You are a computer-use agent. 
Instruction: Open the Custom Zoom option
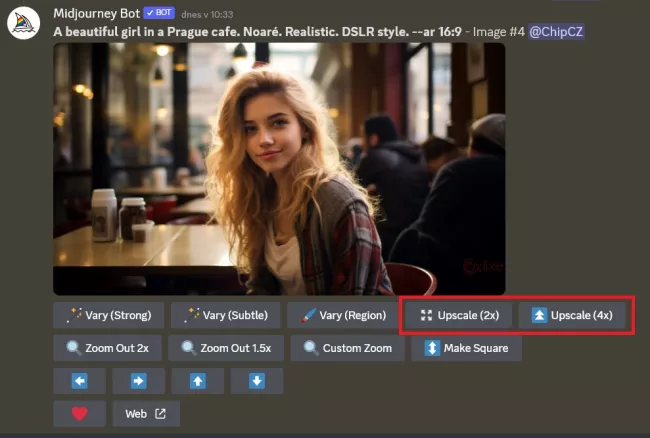pyautogui.click(x=349, y=348)
